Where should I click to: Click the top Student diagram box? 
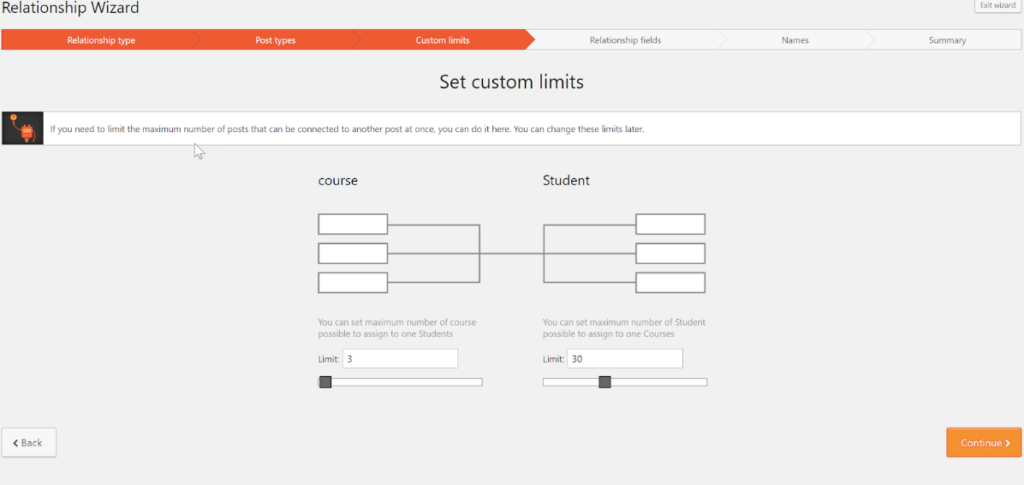pos(670,224)
